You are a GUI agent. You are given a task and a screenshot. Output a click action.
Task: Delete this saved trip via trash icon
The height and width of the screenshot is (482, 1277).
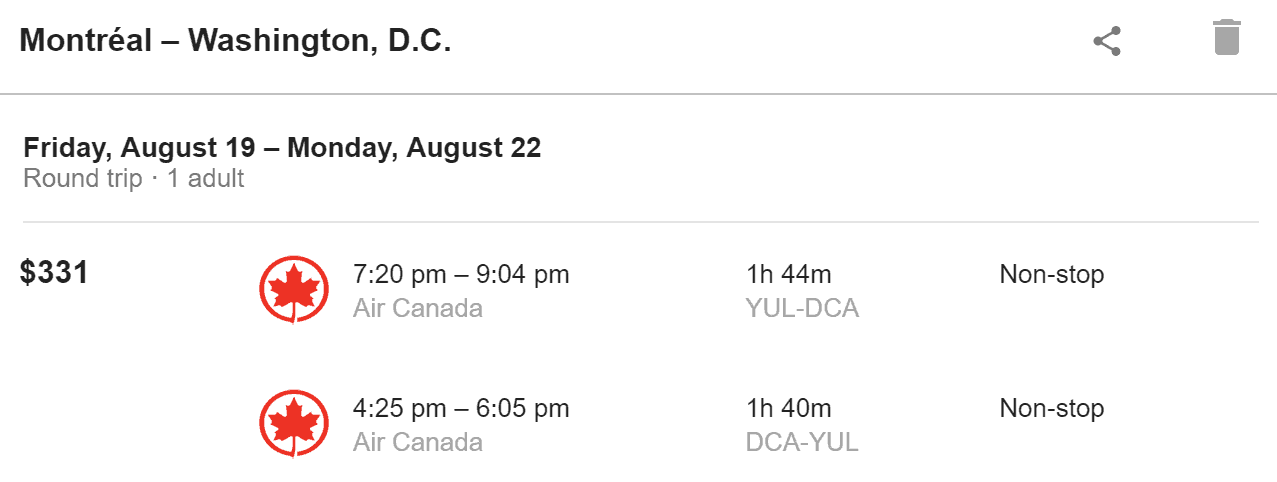(1226, 38)
